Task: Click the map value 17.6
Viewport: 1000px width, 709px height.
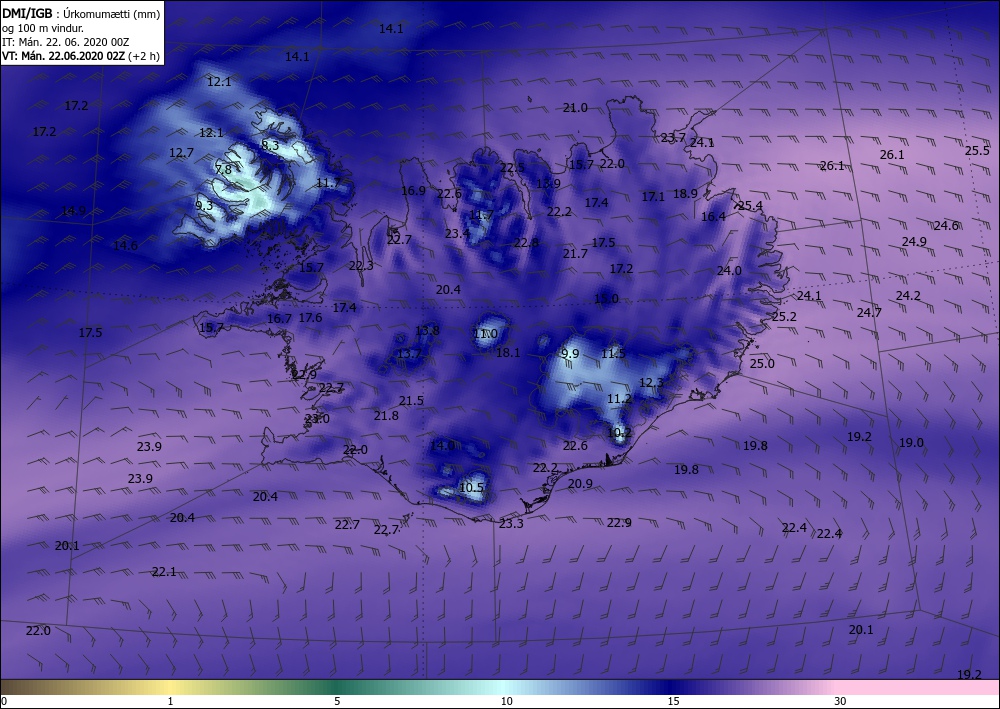Action: coord(310,318)
